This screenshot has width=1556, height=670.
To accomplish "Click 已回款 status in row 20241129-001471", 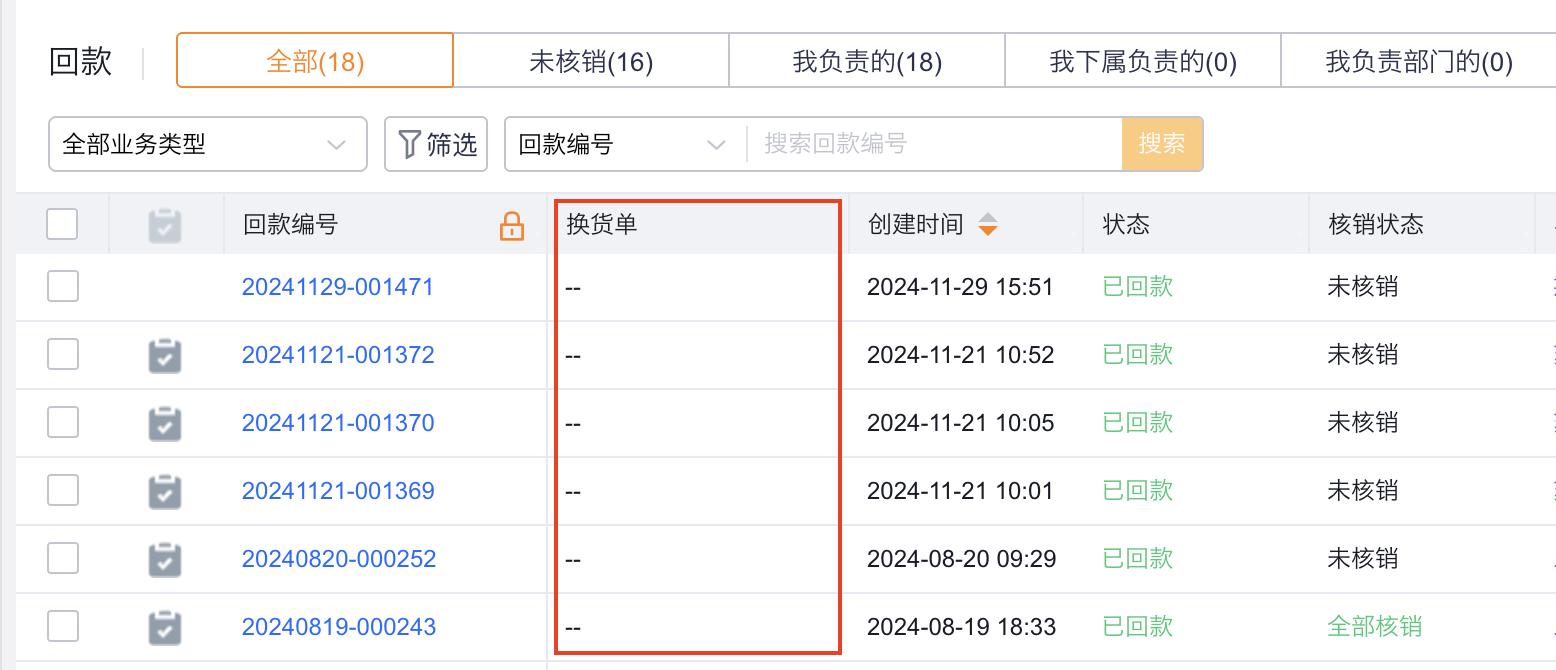I will click(1138, 287).
